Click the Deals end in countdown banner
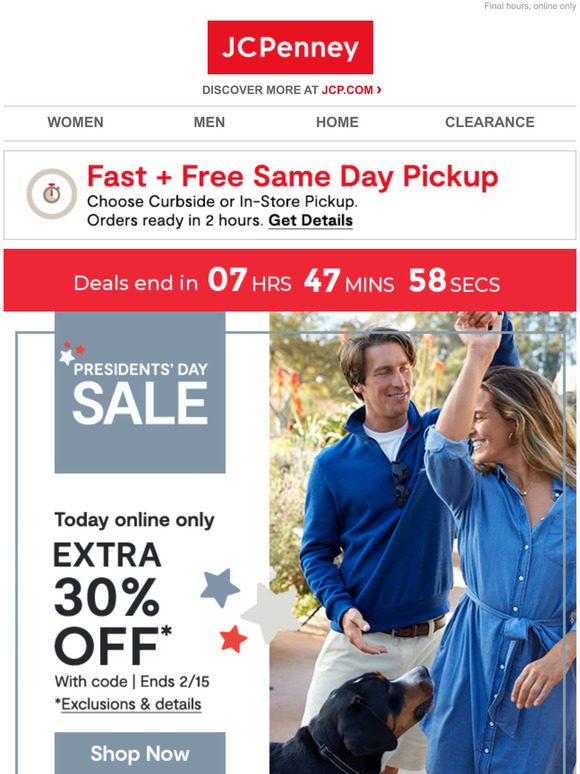 tap(290, 280)
